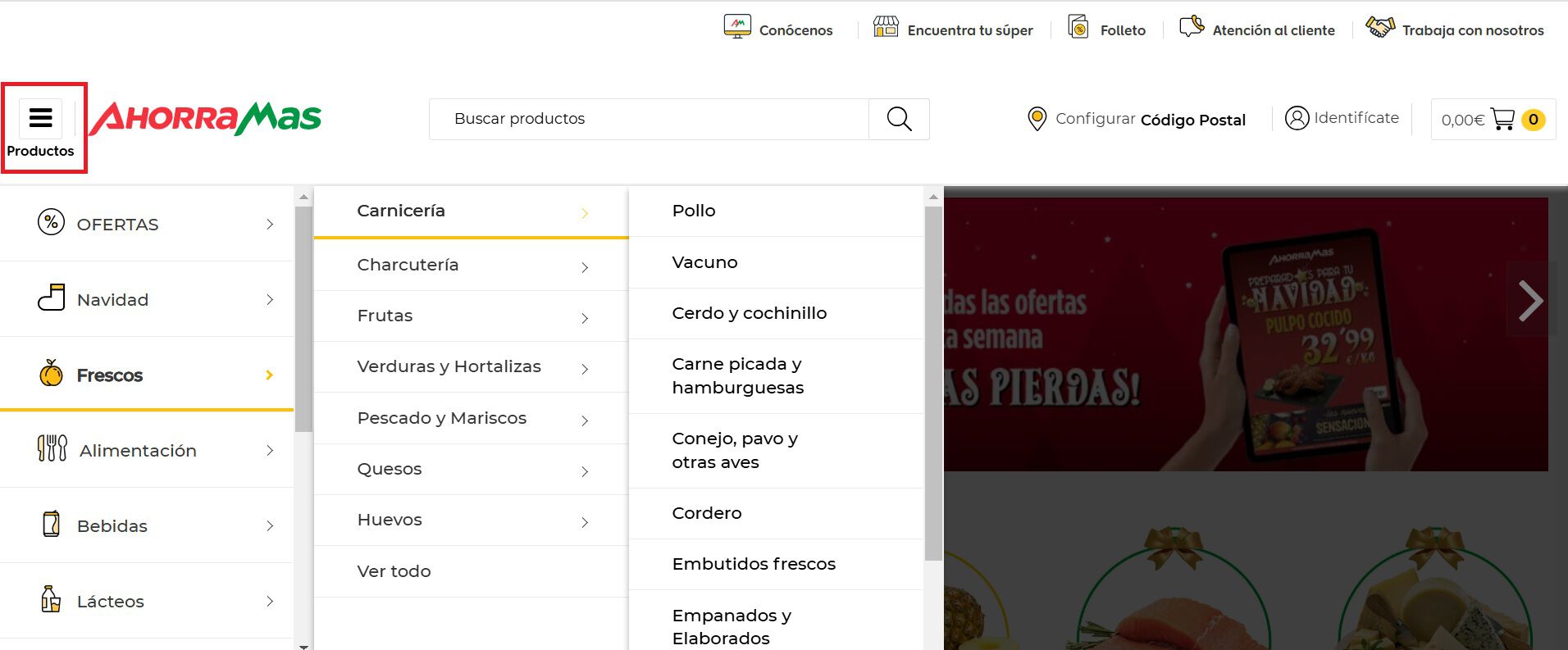
Task: Click Identifícate to log in
Action: tap(1356, 118)
